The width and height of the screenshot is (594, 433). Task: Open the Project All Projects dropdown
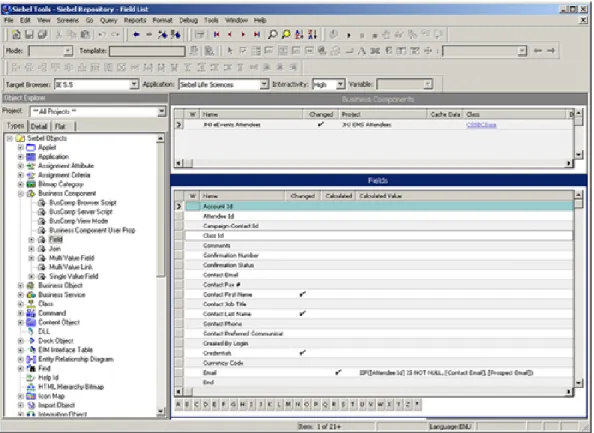coord(161,111)
